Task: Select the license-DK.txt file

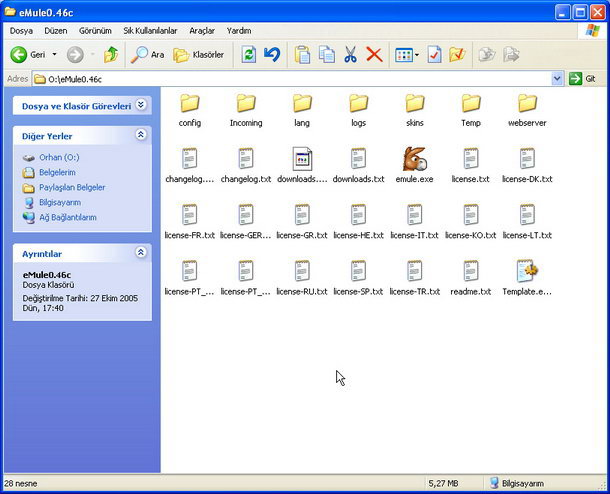Action: (527, 165)
